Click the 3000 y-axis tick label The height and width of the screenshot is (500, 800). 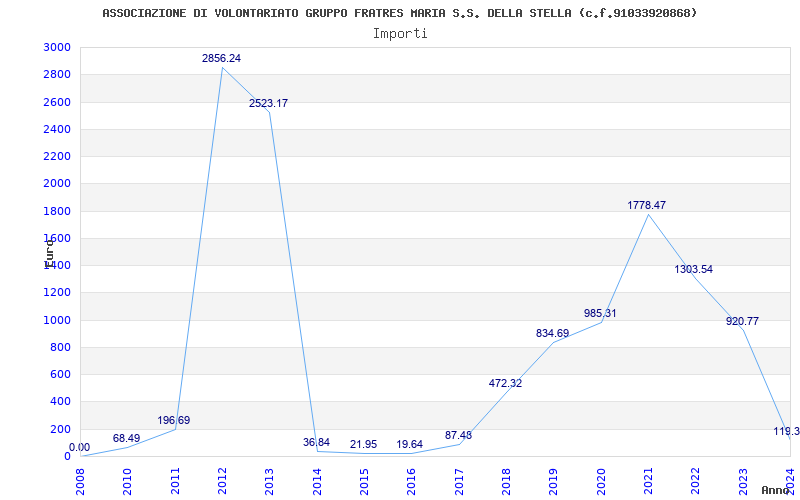point(58,47)
